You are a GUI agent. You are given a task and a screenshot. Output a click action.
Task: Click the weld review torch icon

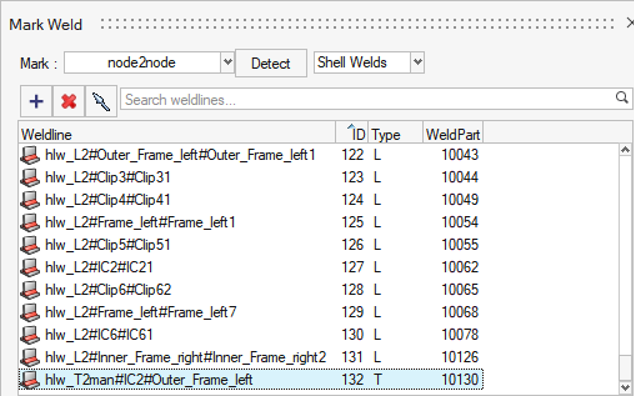coord(101,101)
